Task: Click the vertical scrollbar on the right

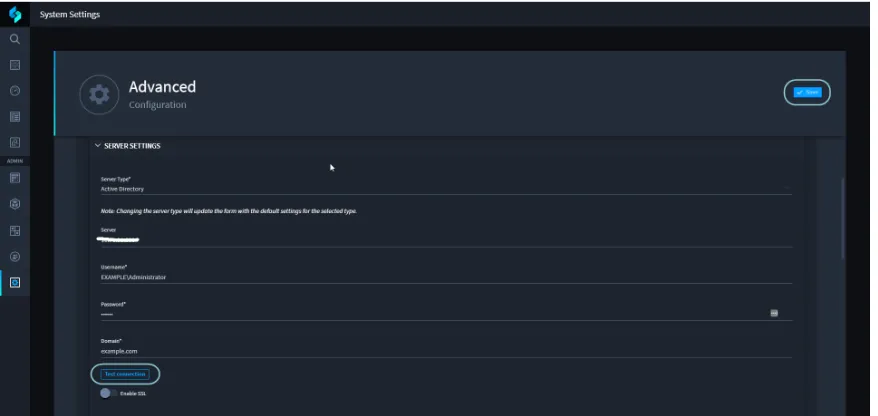Action: coord(842,218)
